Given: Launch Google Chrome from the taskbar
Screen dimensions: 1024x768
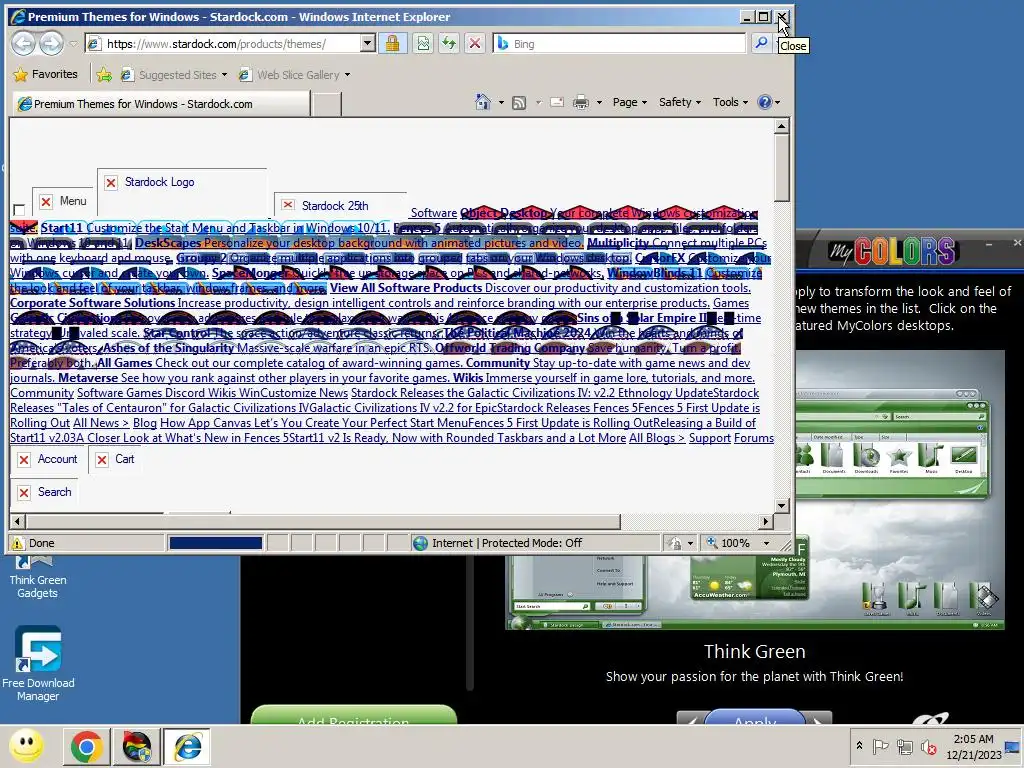Looking at the screenshot, I should click(x=86, y=746).
